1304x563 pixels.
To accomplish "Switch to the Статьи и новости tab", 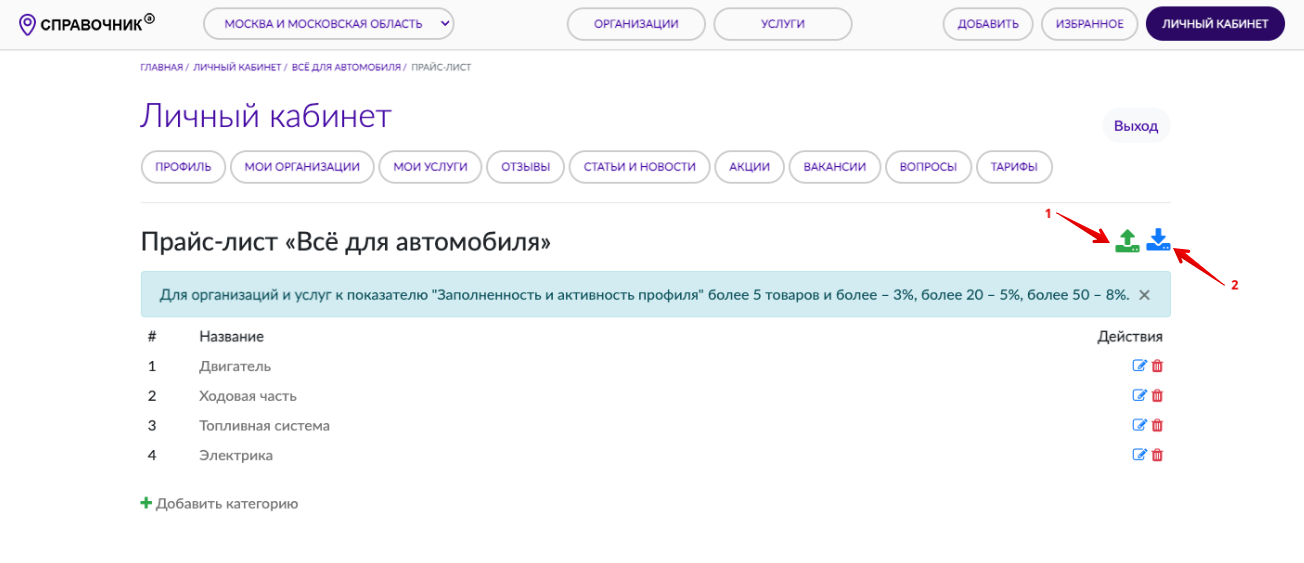I will (640, 167).
